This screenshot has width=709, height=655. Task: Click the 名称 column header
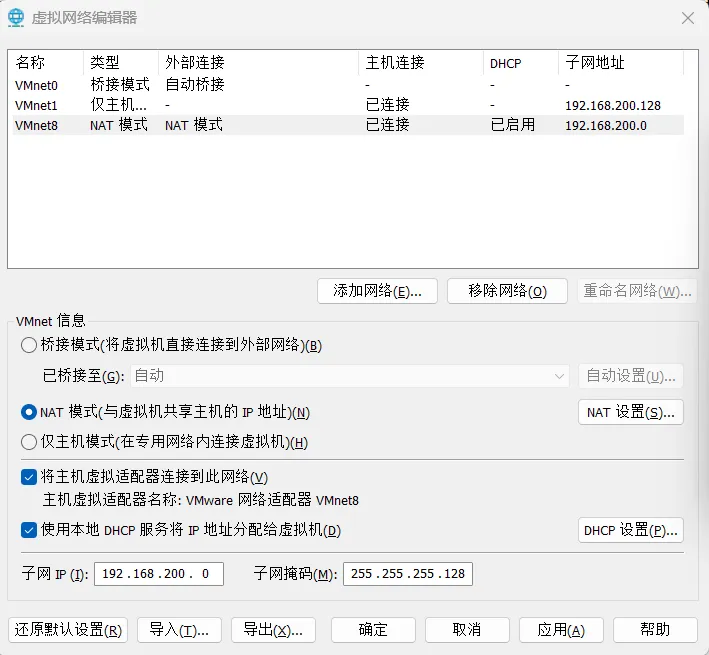(47, 62)
